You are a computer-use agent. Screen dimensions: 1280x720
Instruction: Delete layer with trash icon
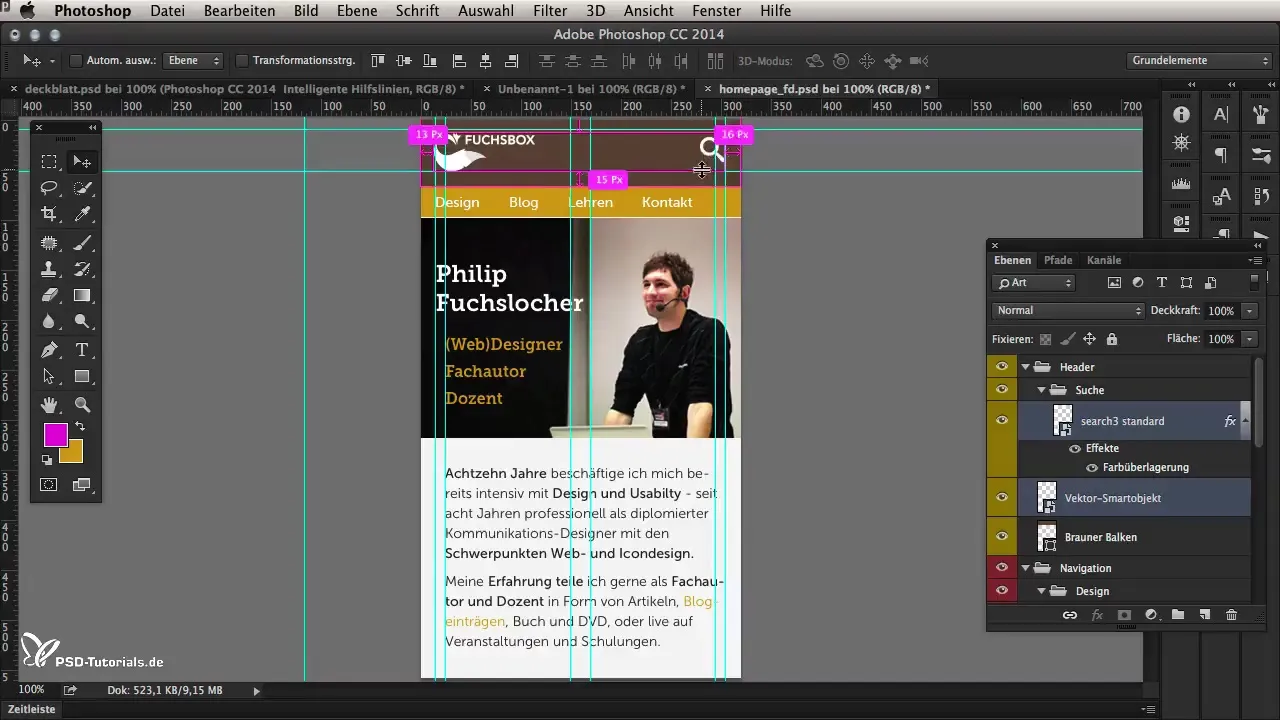[x=1231, y=615]
